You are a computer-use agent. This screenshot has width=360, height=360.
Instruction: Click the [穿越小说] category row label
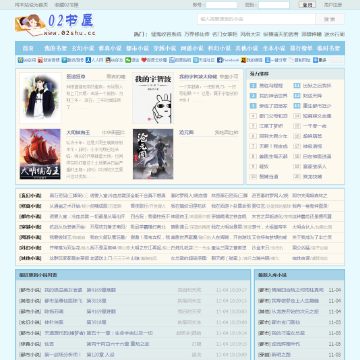(30, 227)
